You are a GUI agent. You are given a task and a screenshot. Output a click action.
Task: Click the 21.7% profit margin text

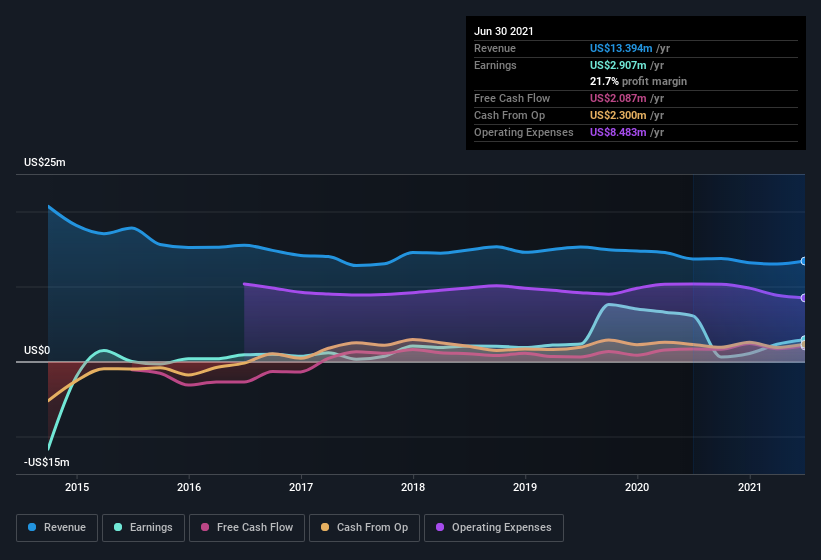(x=638, y=82)
